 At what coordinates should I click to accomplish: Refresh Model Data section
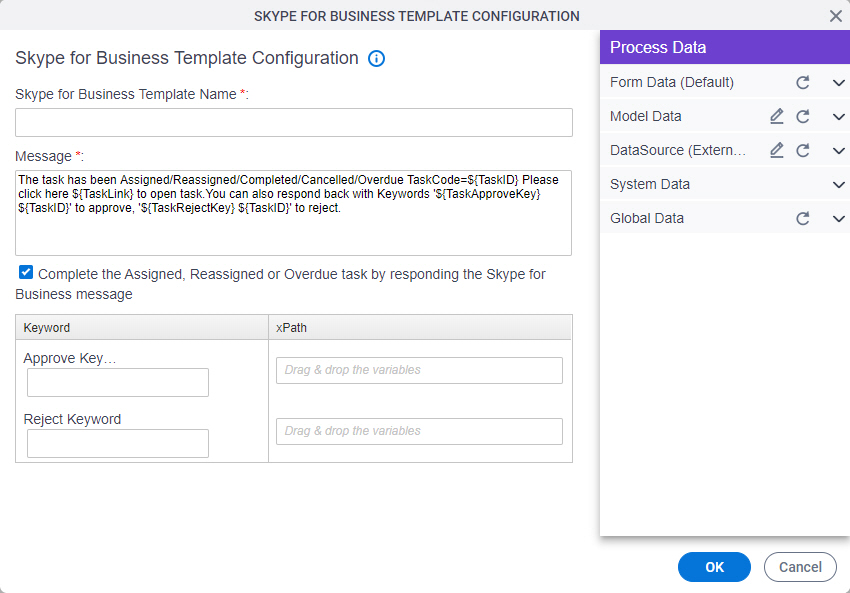pos(803,117)
